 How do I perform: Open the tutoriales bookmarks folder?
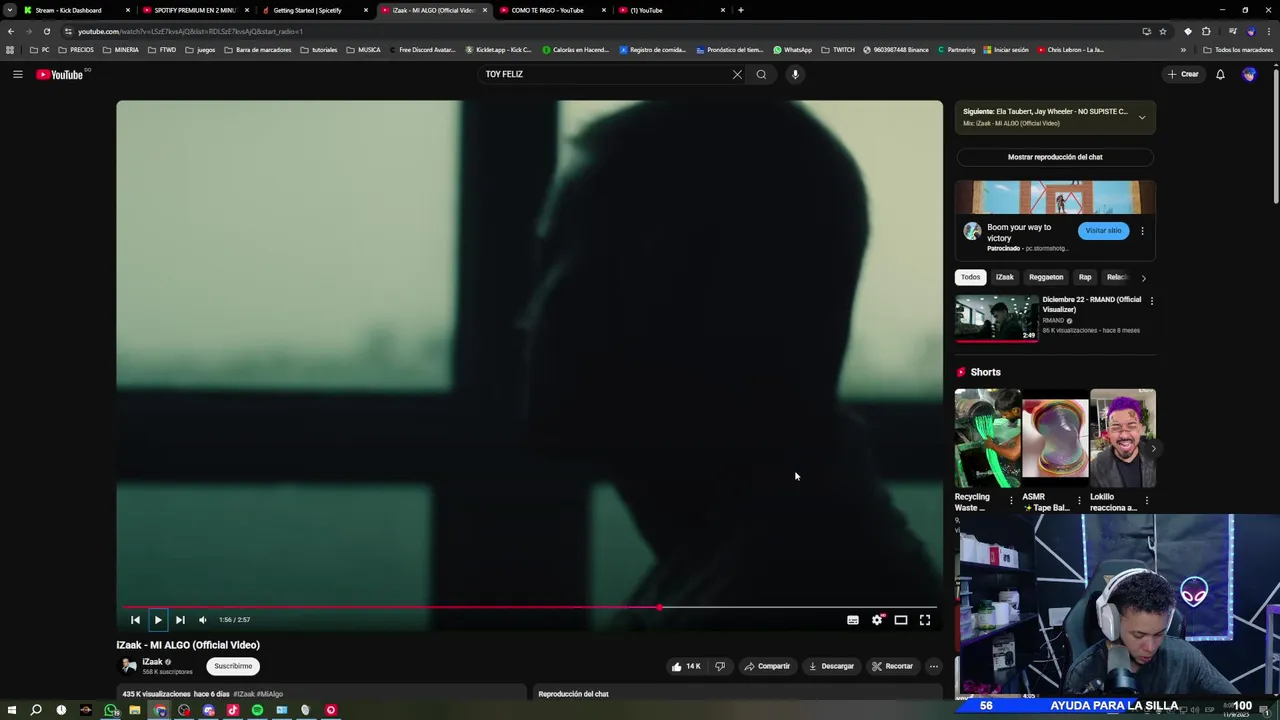point(319,50)
